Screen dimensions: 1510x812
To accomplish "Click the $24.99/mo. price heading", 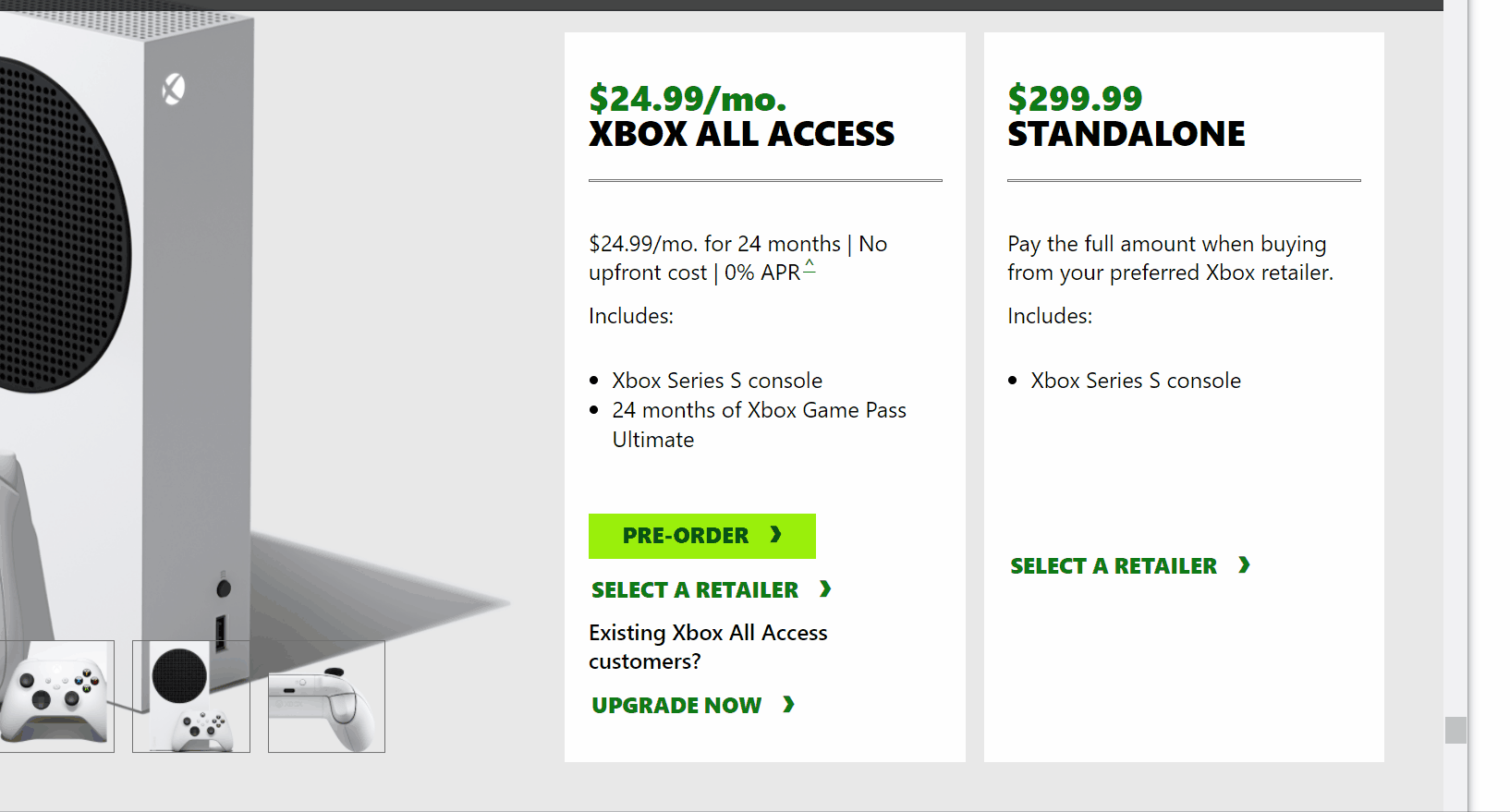I will click(688, 98).
